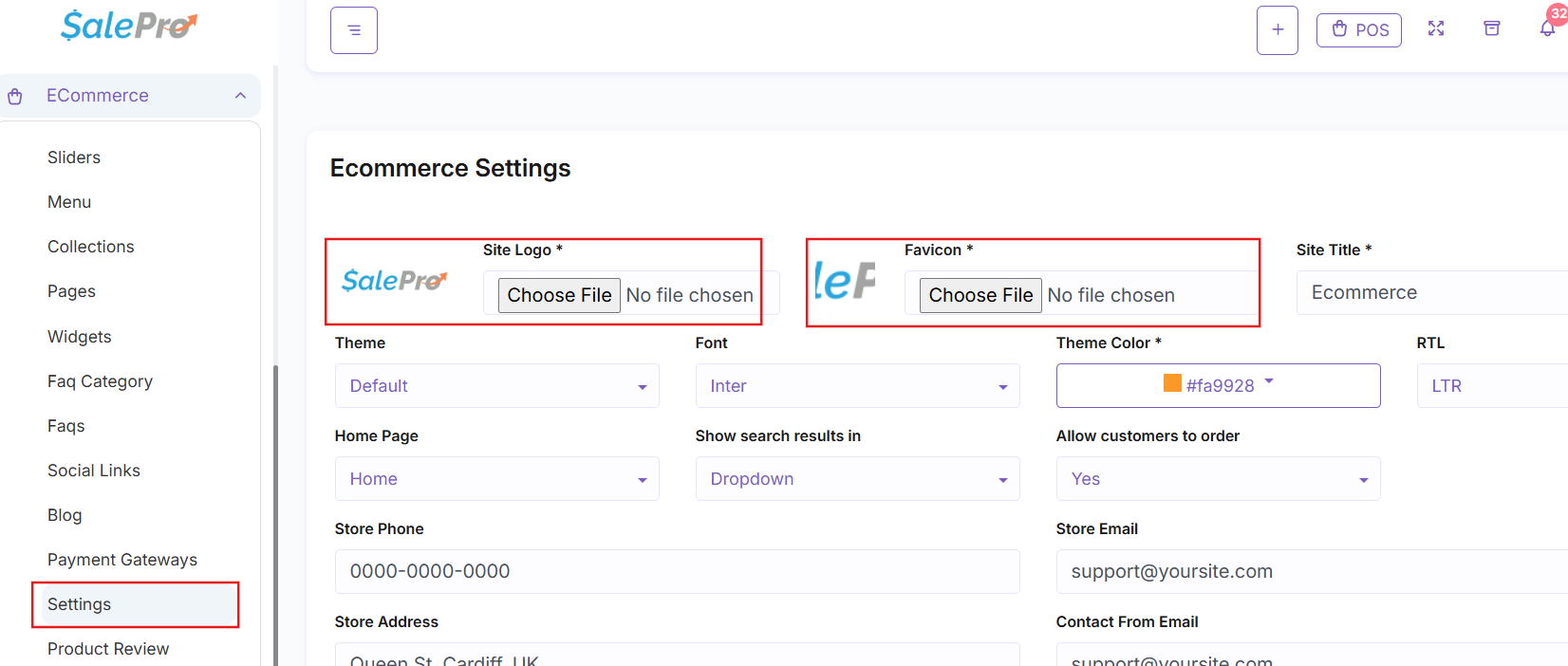
Task: Click the sidebar vertical scrollbar
Action: tap(276, 515)
